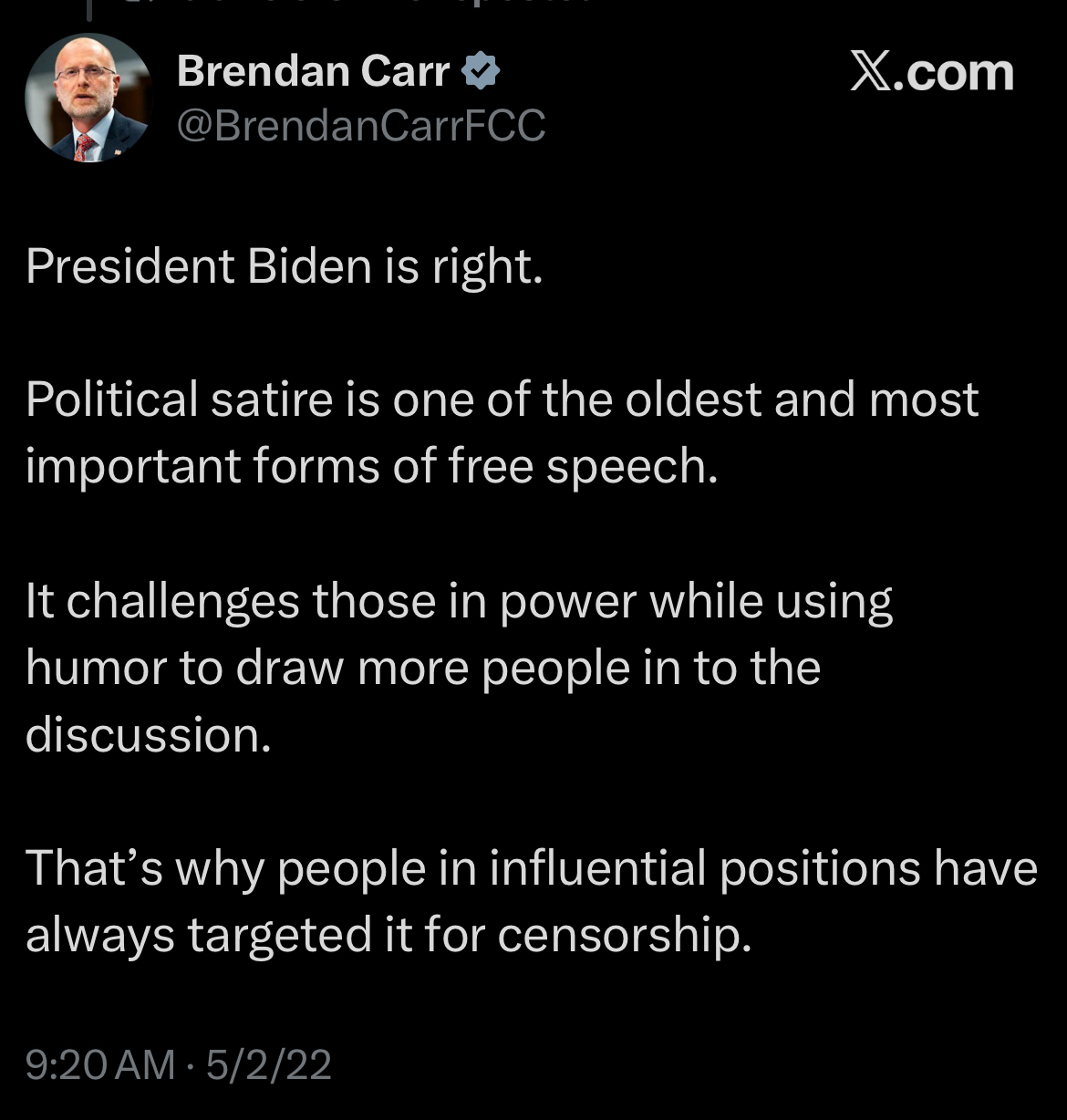Click the line starting "Political satire is one"
Viewport: 1067px width, 1120px height.
(x=502, y=399)
